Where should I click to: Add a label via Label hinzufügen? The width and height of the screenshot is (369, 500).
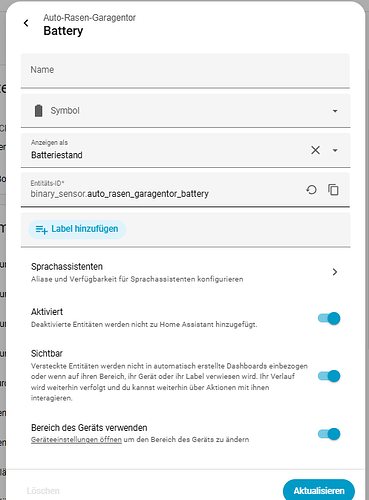(77, 229)
